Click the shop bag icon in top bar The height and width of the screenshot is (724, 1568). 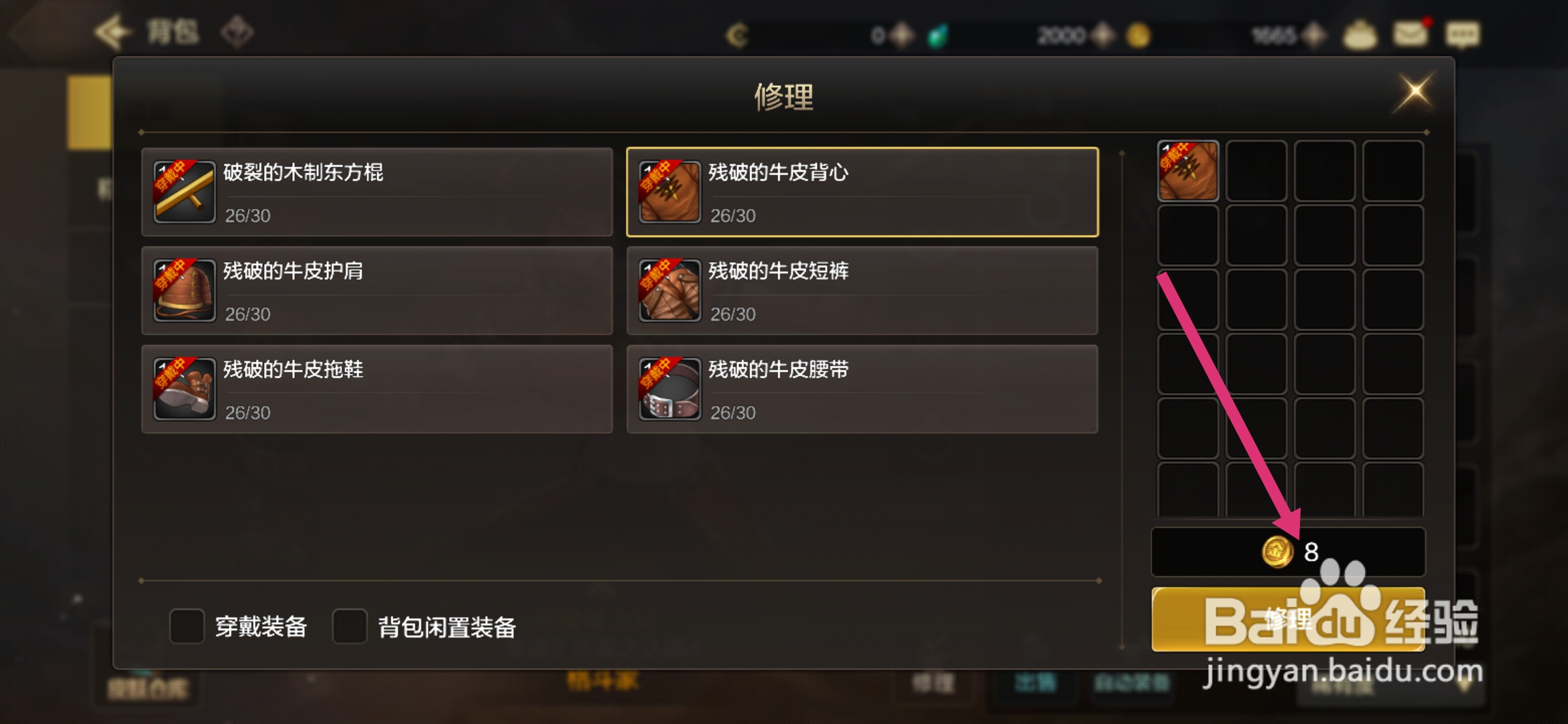[1360, 35]
